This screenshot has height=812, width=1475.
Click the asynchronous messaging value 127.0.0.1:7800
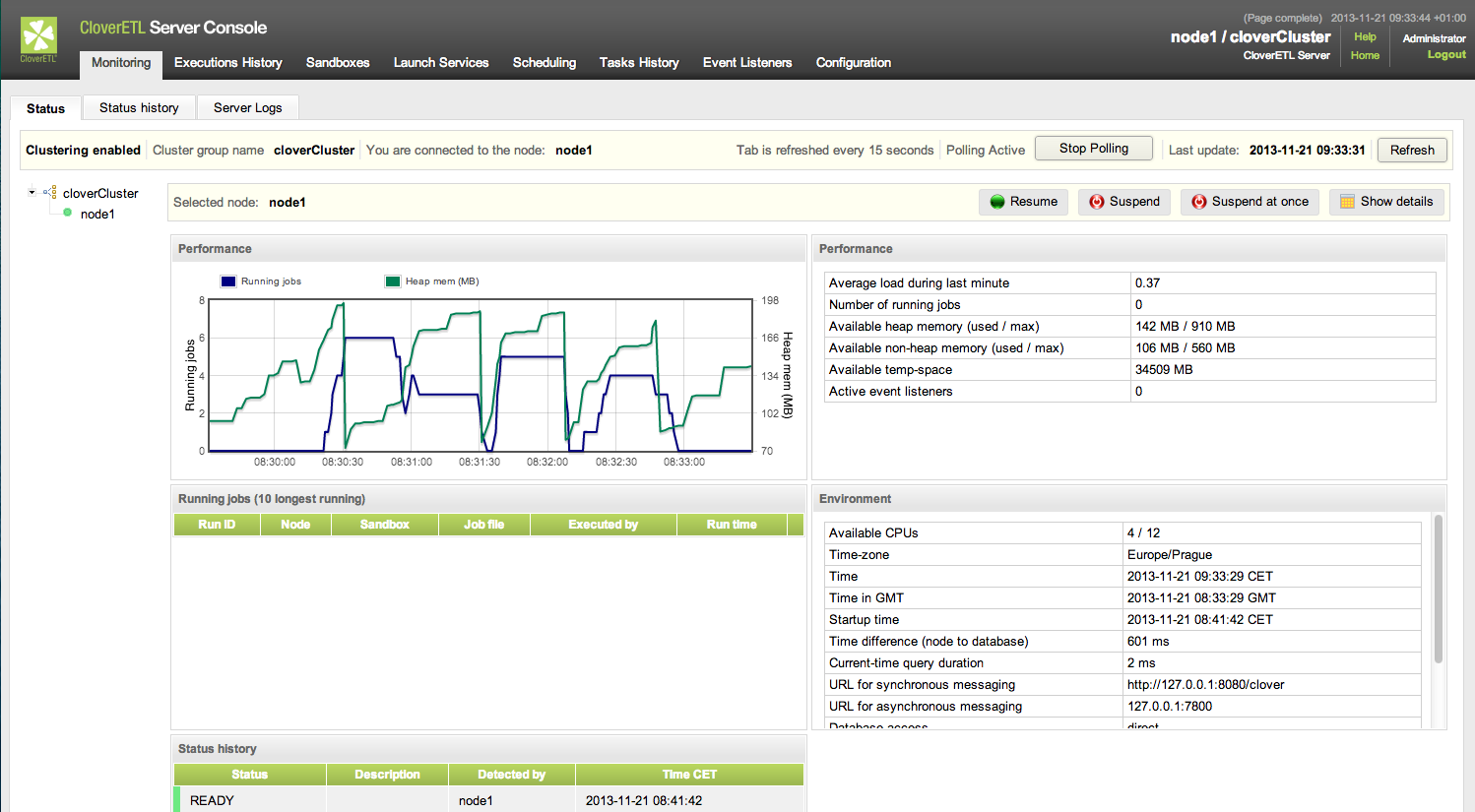1170,706
